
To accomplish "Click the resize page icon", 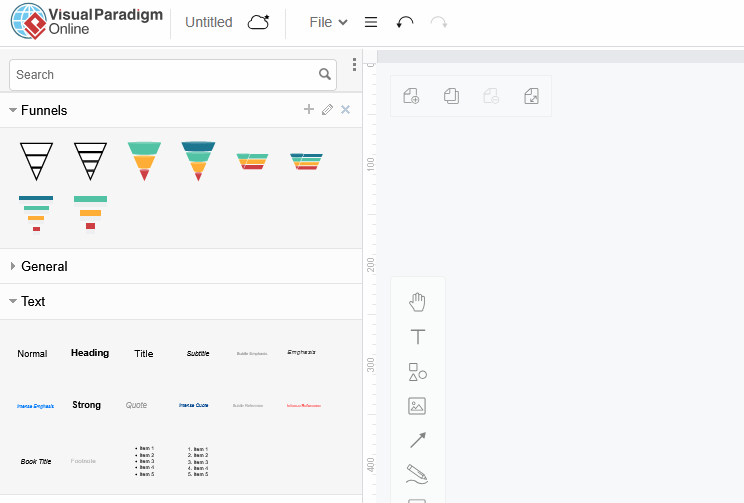I will click(x=531, y=96).
